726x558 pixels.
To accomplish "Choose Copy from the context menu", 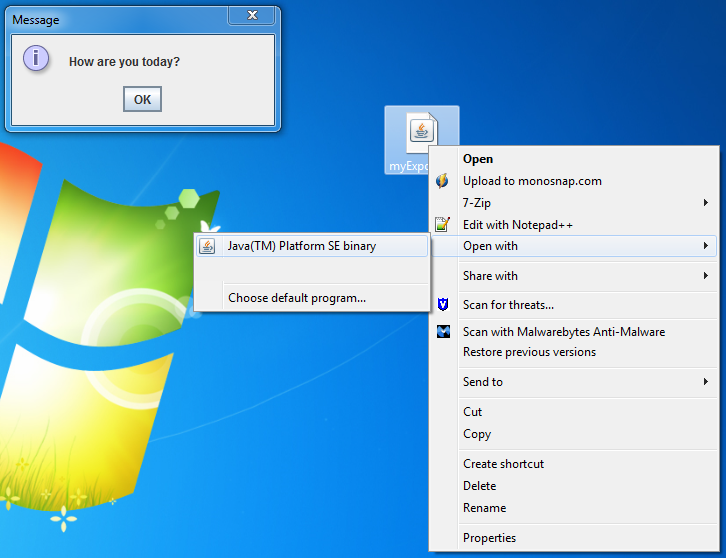I will click(x=574, y=434).
